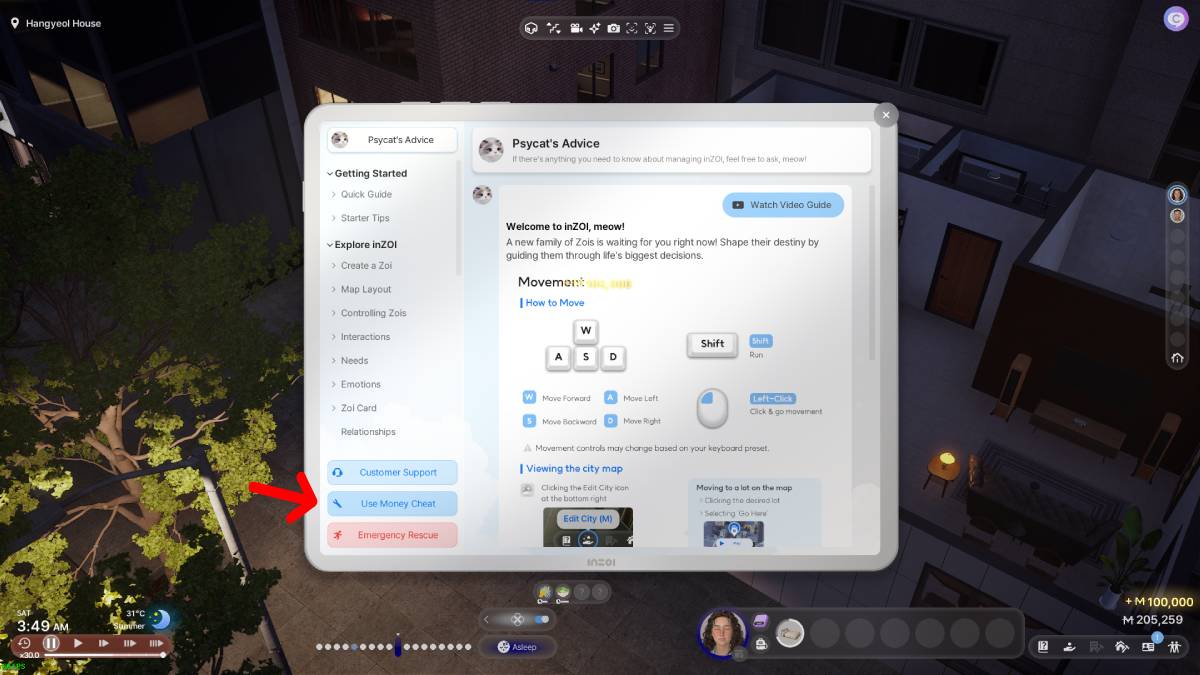Select the second family member portrait on right
The height and width of the screenshot is (675, 1200).
(1177, 215)
